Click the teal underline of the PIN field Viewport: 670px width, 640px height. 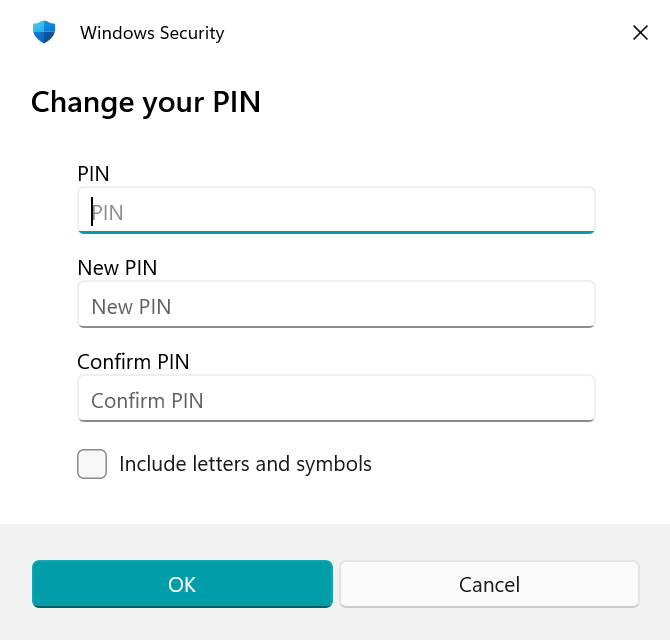click(x=336, y=231)
